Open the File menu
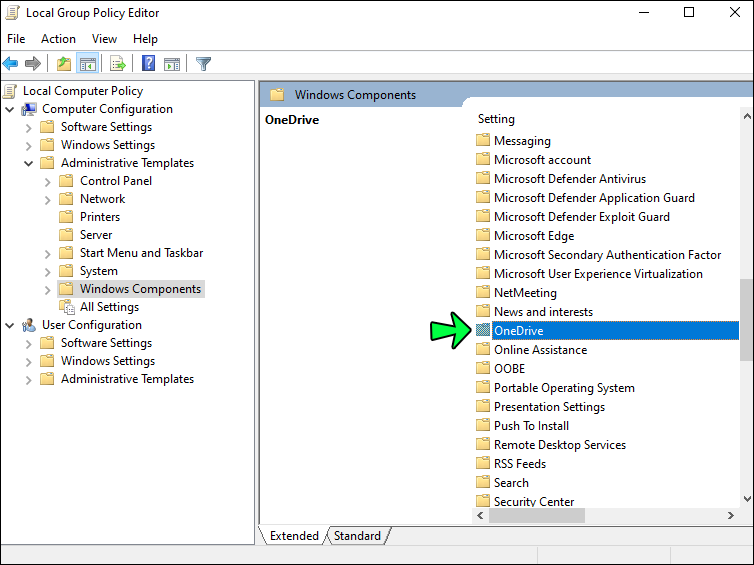754x565 pixels. (x=16, y=39)
